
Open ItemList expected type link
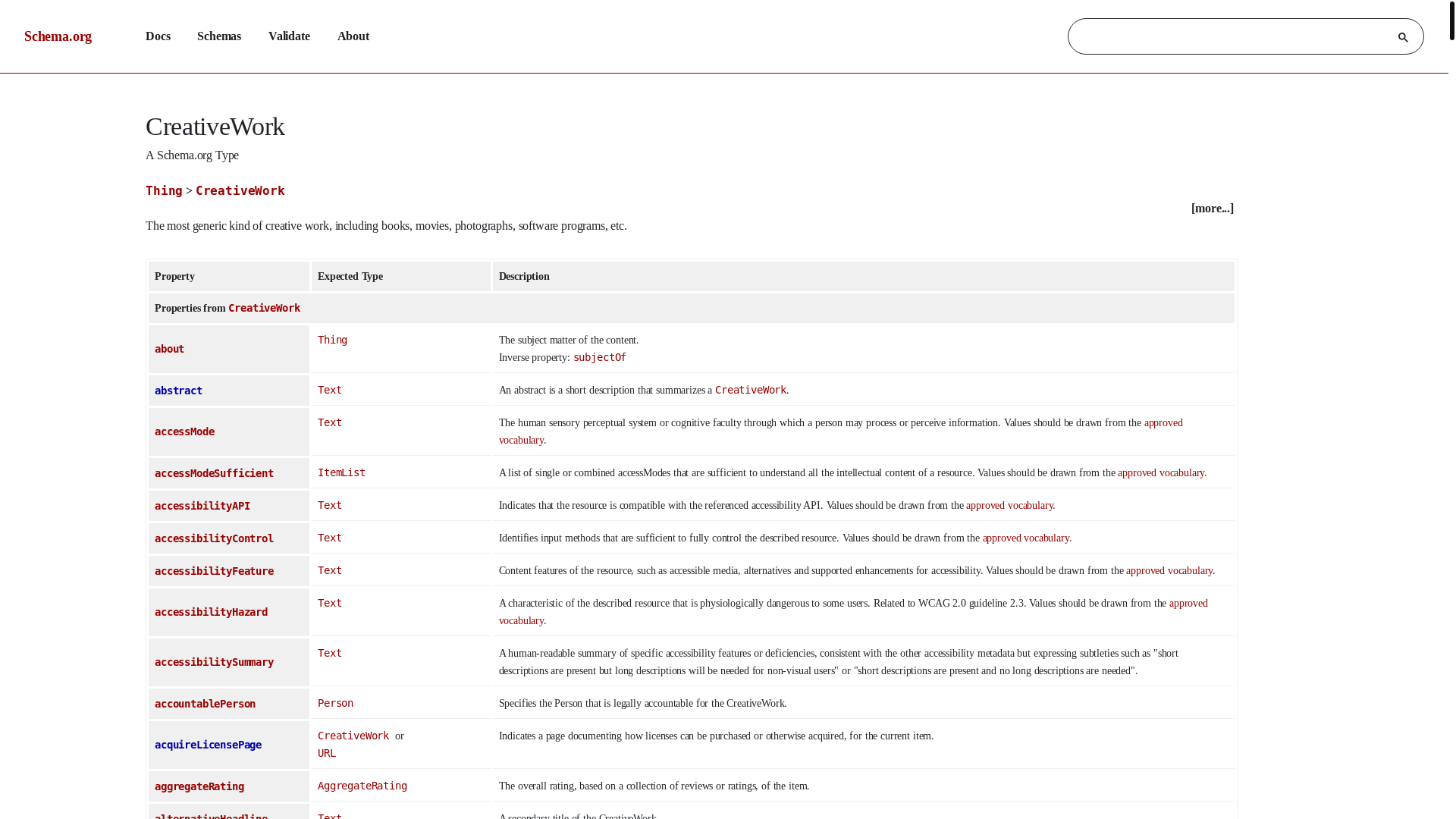[341, 472]
